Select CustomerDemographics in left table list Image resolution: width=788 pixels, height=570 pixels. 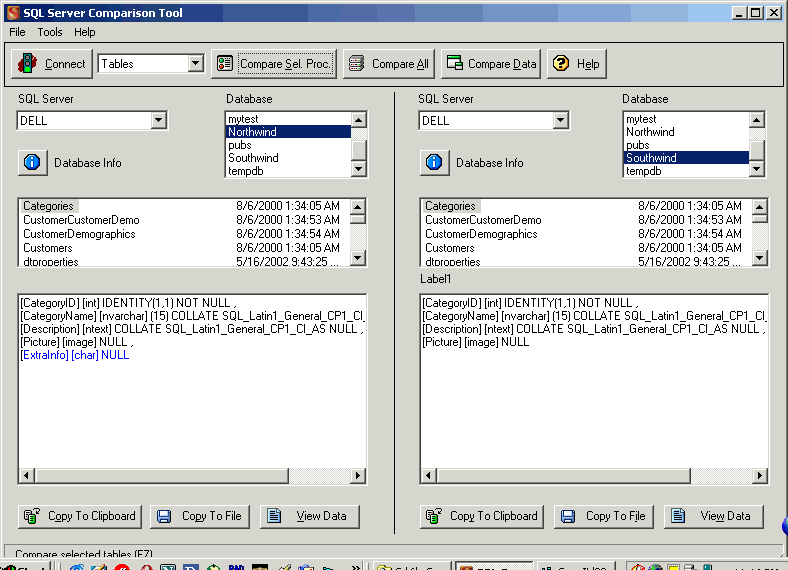pyautogui.click(x=79, y=234)
